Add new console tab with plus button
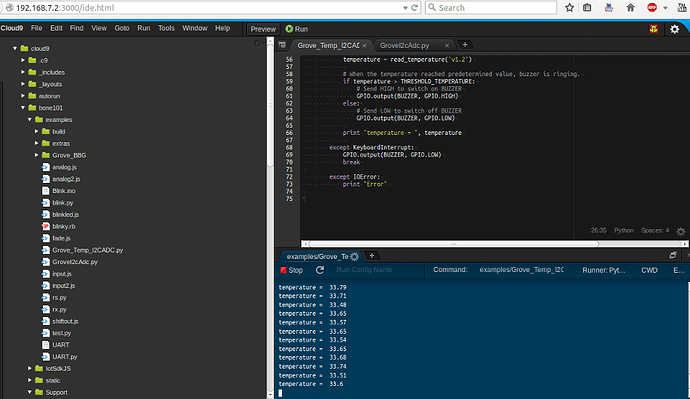Screen dimensions: 690x399 click(371, 256)
